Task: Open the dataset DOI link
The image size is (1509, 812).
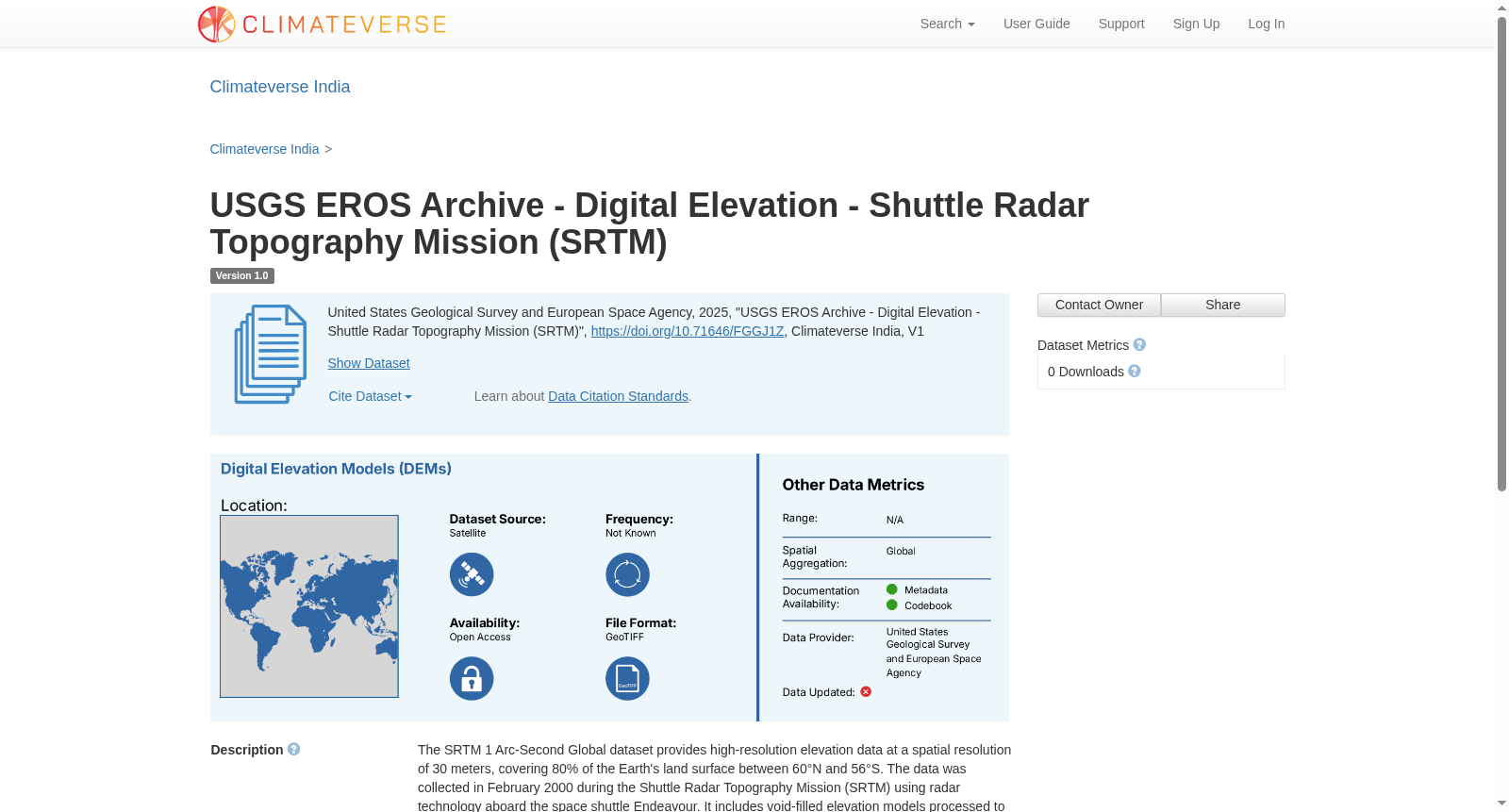Action: [688, 331]
